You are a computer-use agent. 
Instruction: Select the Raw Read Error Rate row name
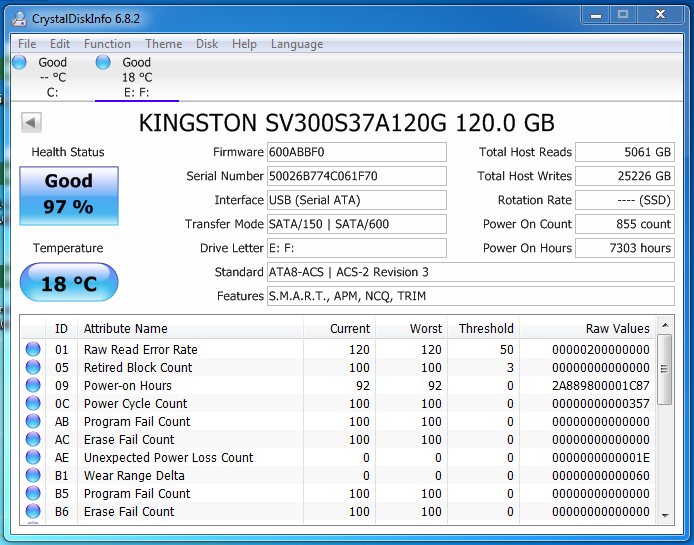click(x=140, y=349)
